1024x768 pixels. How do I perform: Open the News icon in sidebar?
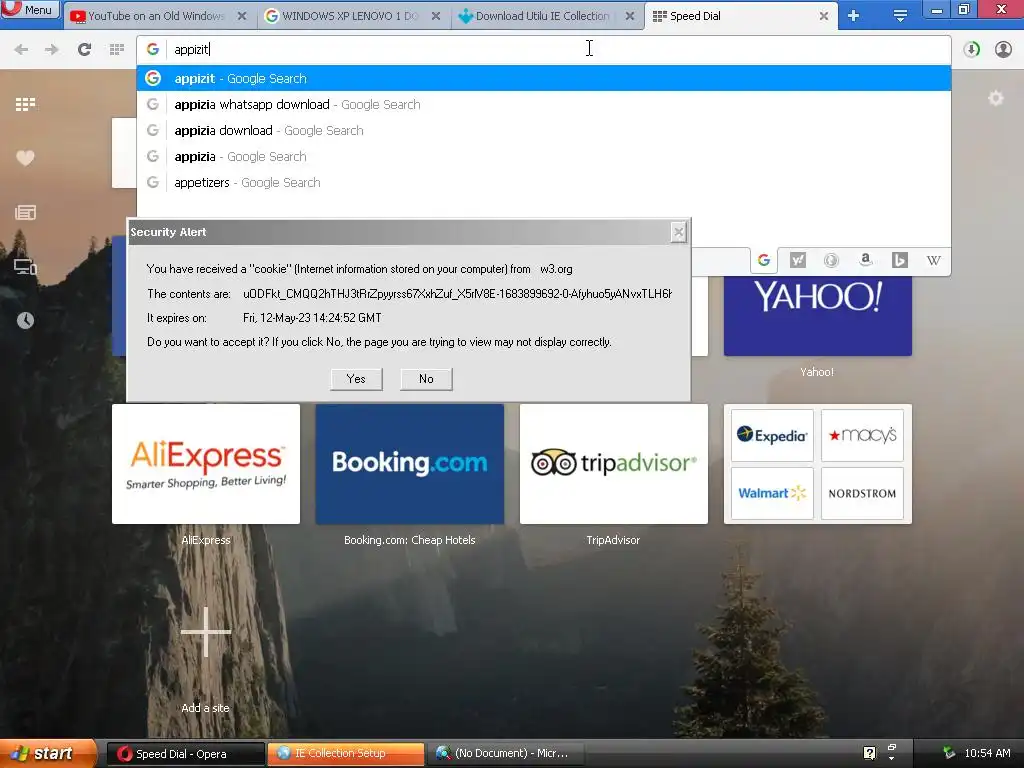tap(25, 212)
